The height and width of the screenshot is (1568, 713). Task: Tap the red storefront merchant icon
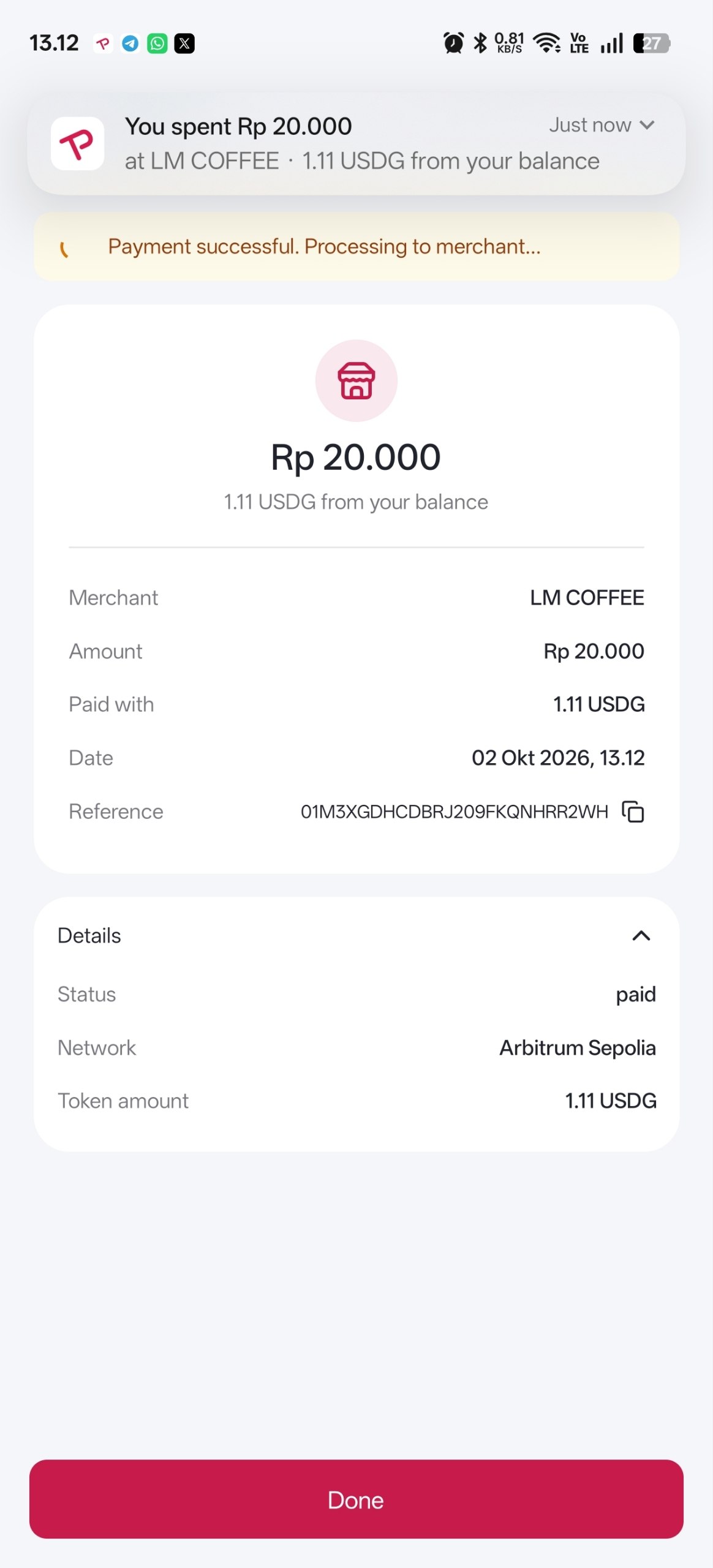pyautogui.click(x=356, y=380)
